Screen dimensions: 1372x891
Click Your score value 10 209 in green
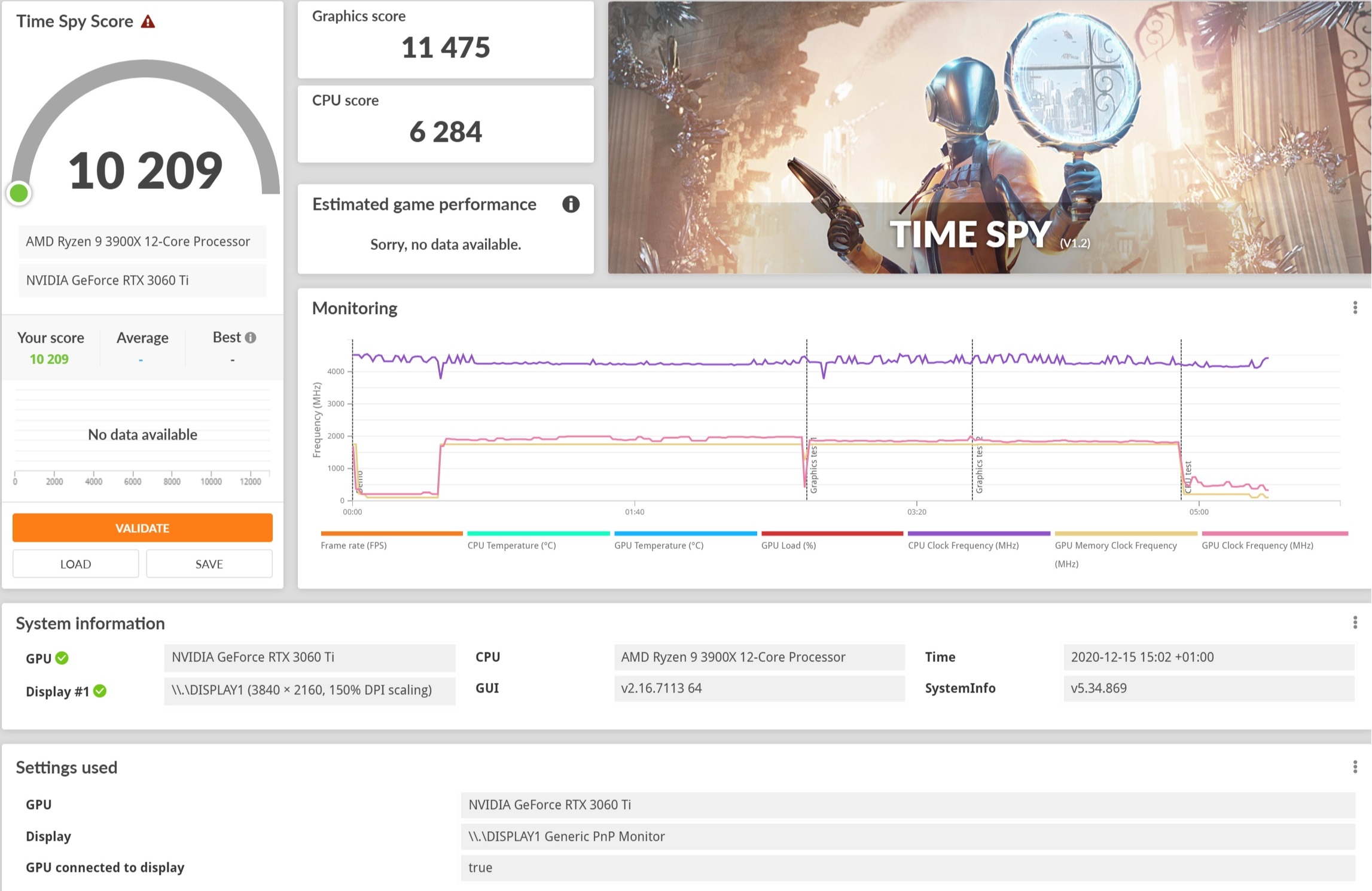49,359
